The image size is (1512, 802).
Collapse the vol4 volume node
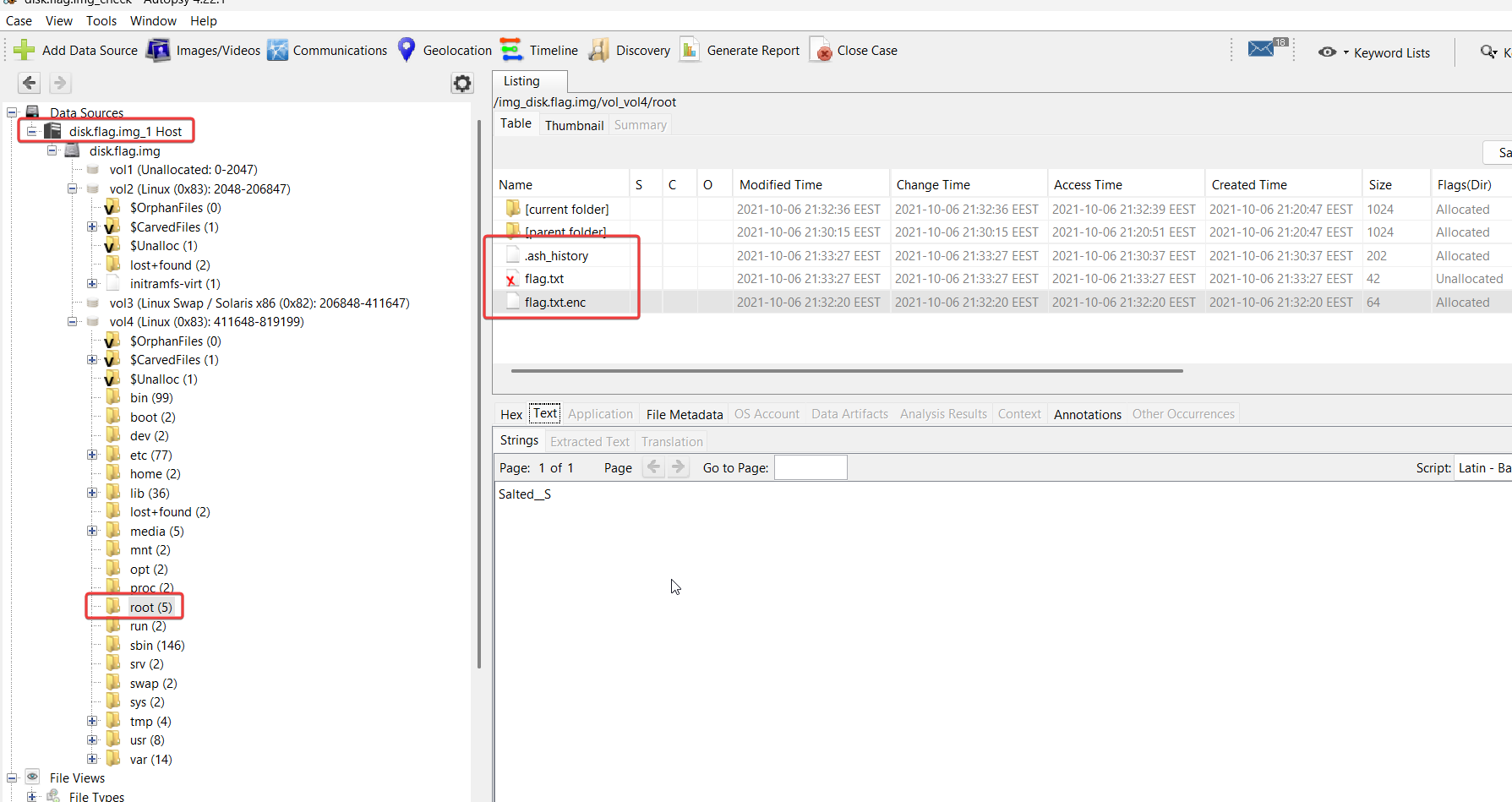pos(73,322)
